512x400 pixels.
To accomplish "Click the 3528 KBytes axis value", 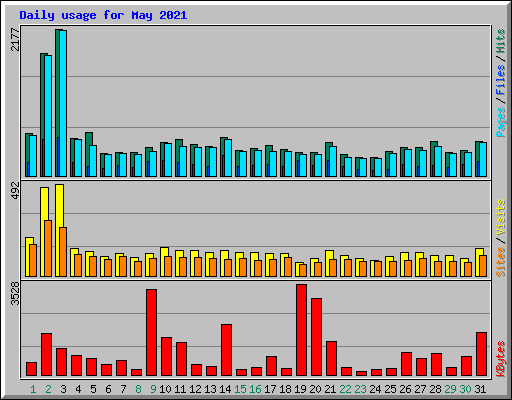I will pyautogui.click(x=15, y=294).
